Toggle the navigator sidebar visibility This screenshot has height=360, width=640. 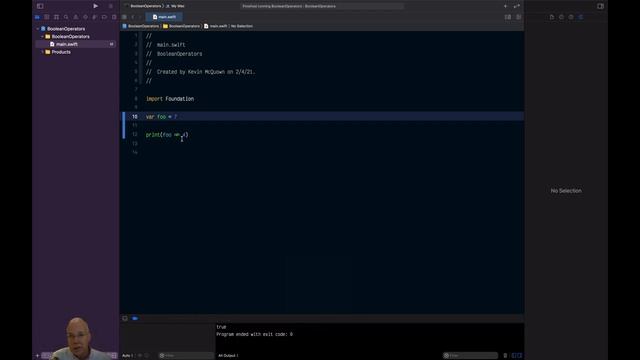[40, 6]
